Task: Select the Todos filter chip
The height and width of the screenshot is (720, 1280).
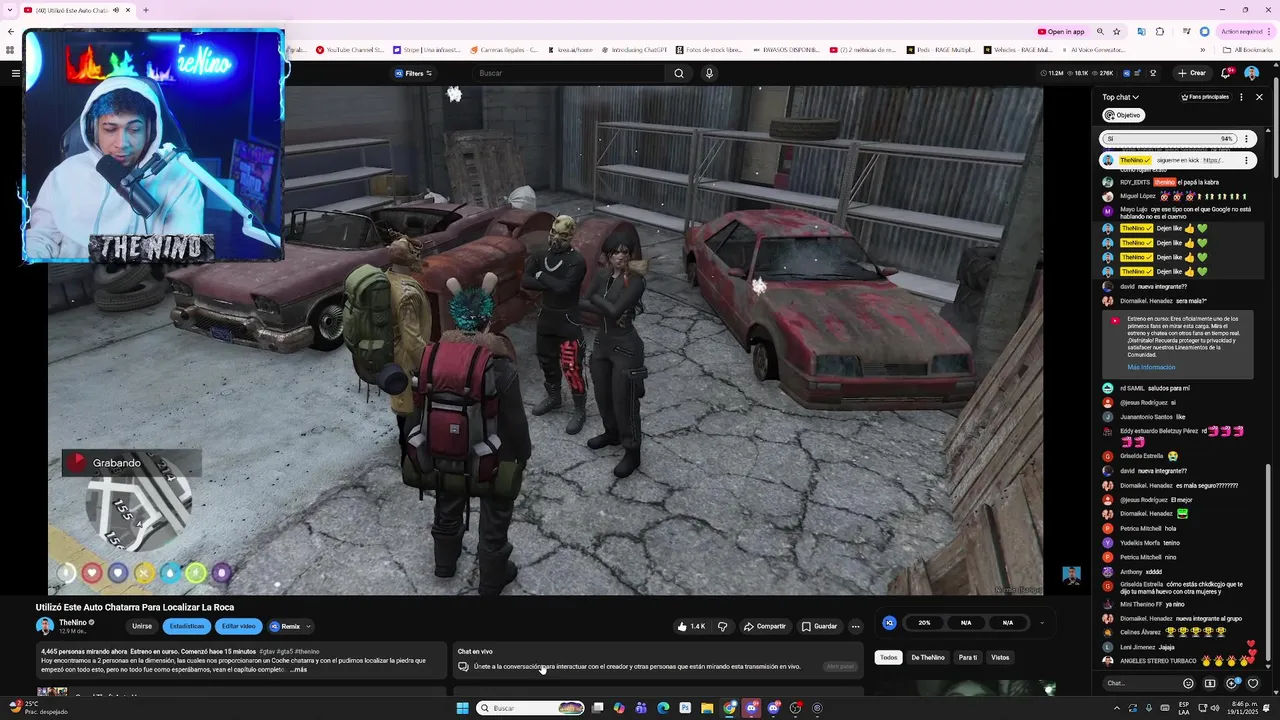Action: pos(888,657)
